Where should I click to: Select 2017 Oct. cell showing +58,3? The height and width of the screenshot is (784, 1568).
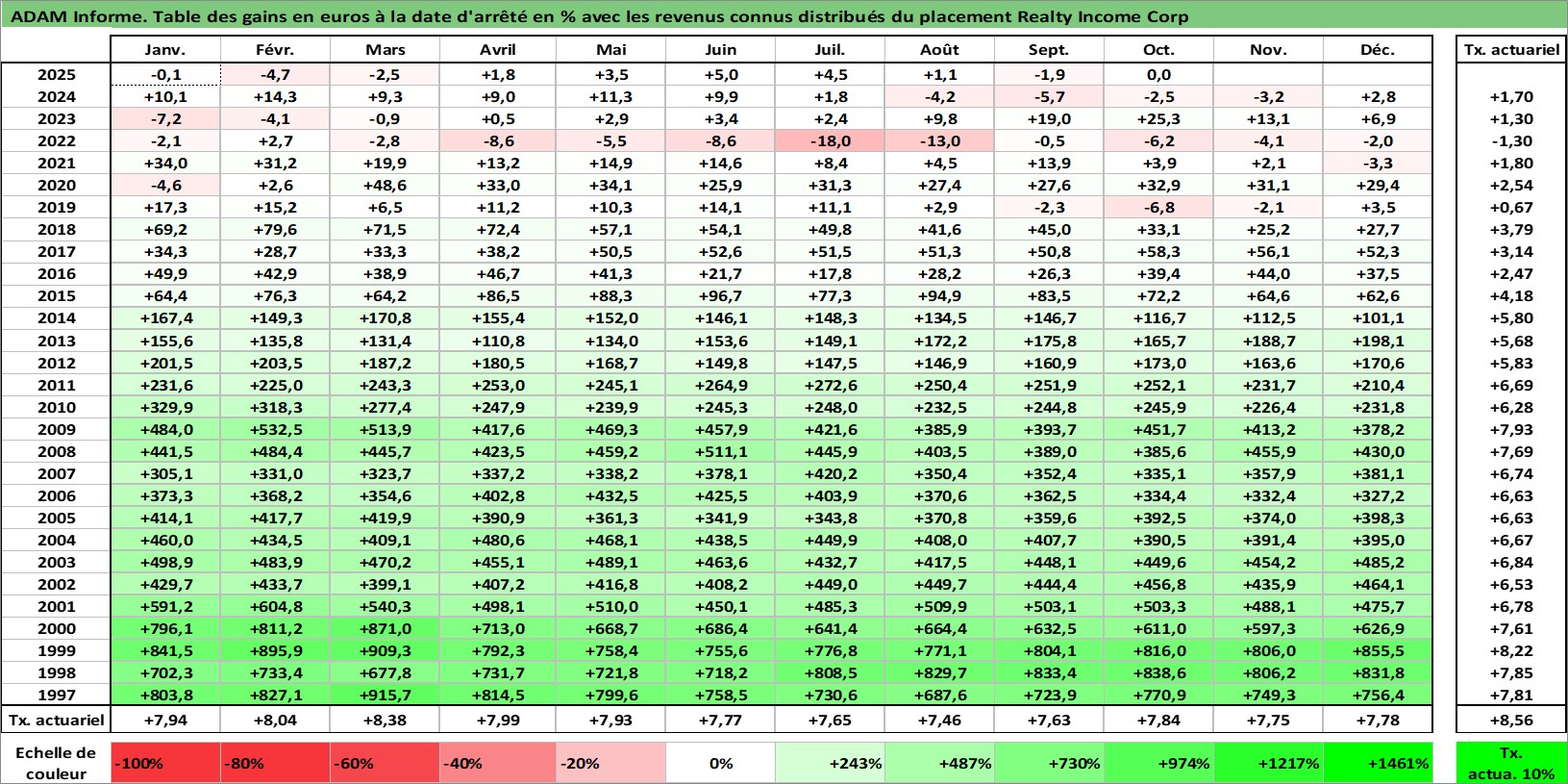[x=1158, y=251]
